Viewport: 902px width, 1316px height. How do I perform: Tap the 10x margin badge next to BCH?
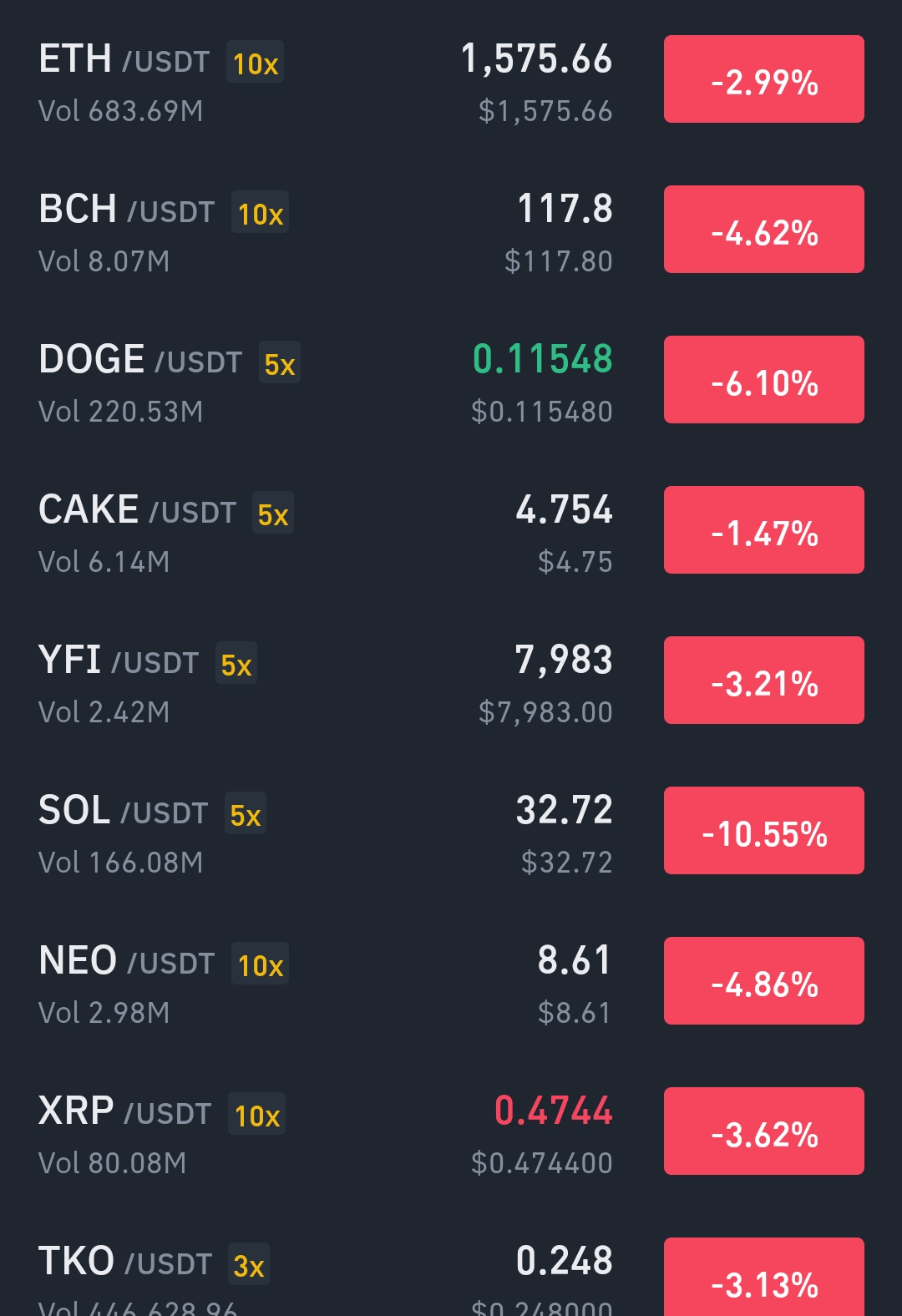click(260, 213)
